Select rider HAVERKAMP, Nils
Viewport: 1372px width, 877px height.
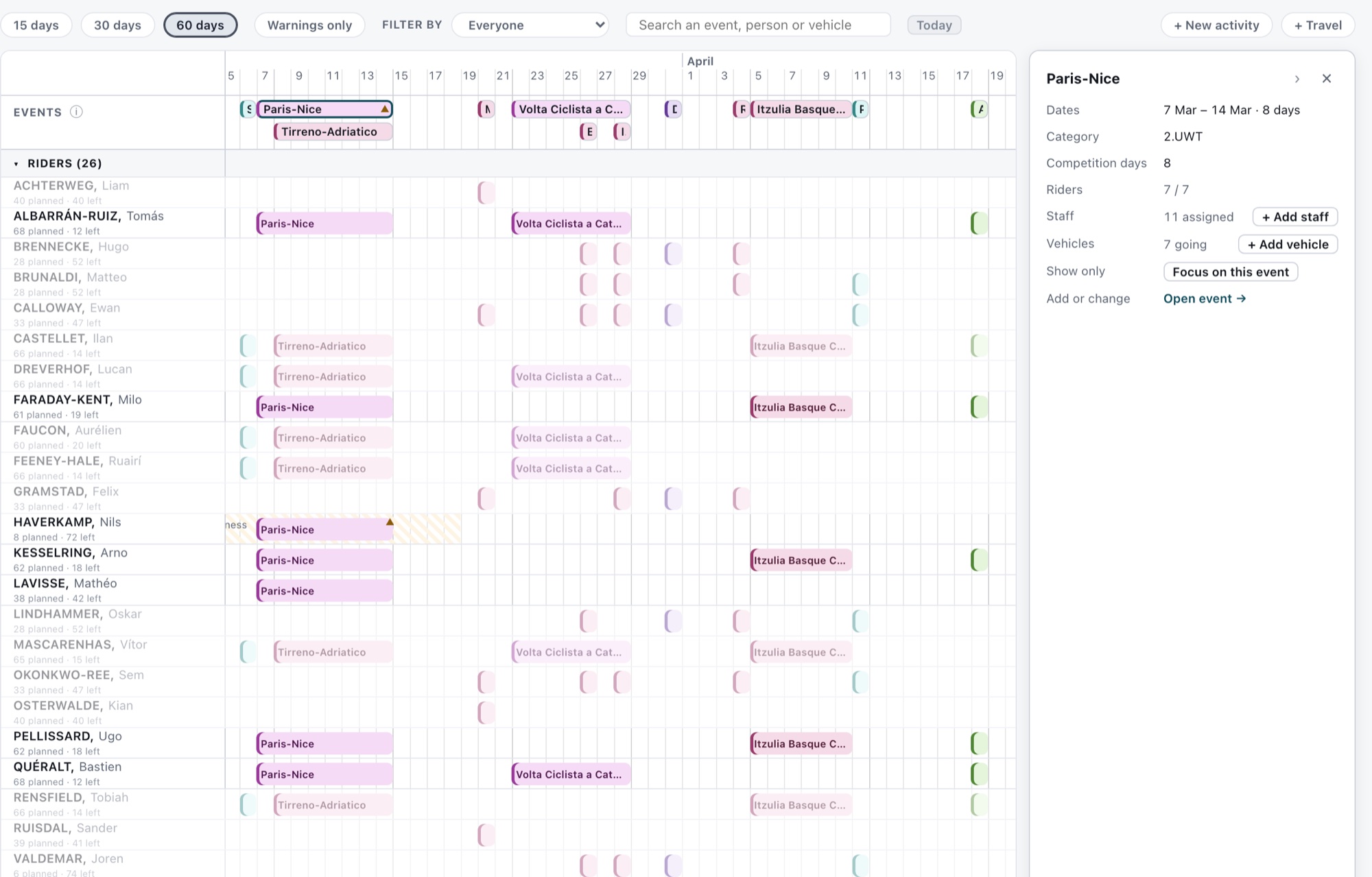pyautogui.click(x=67, y=522)
